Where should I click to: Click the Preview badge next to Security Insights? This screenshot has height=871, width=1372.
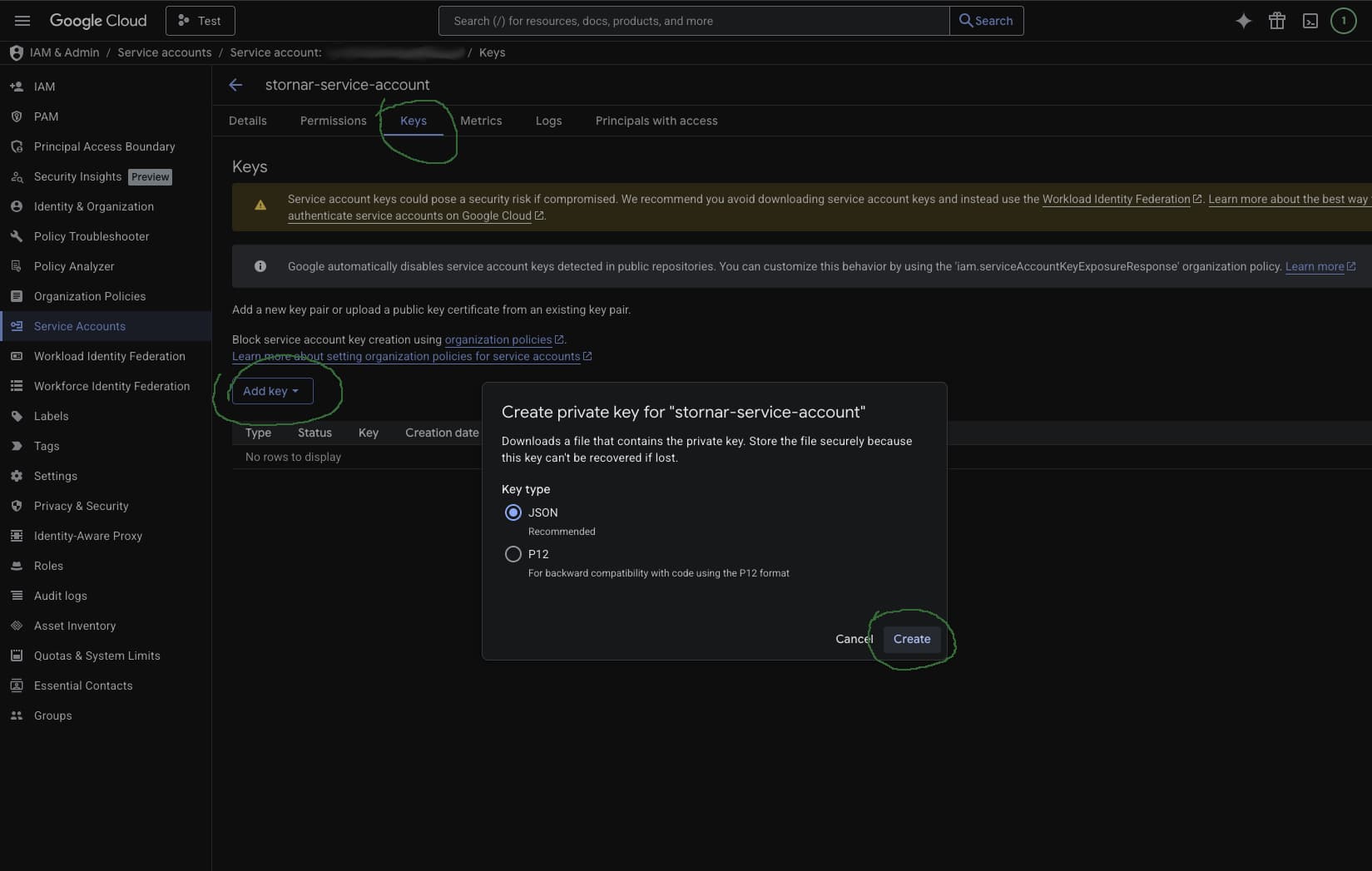point(151,176)
